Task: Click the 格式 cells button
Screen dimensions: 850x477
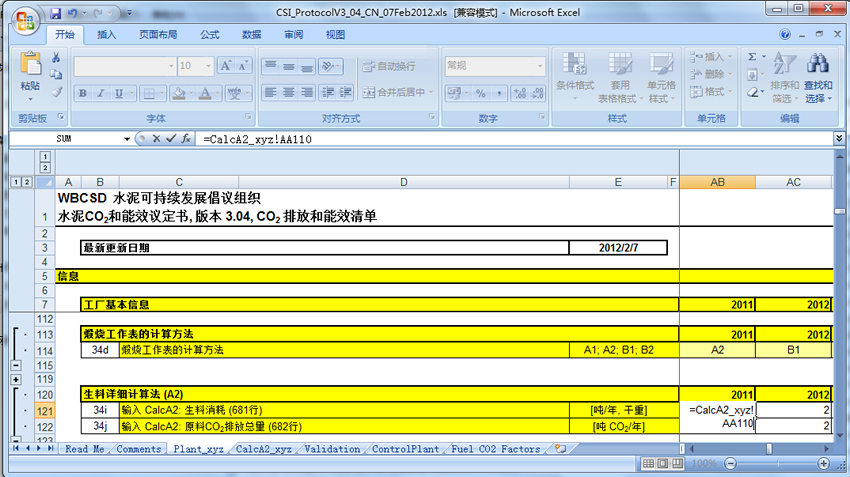Action: (x=711, y=92)
